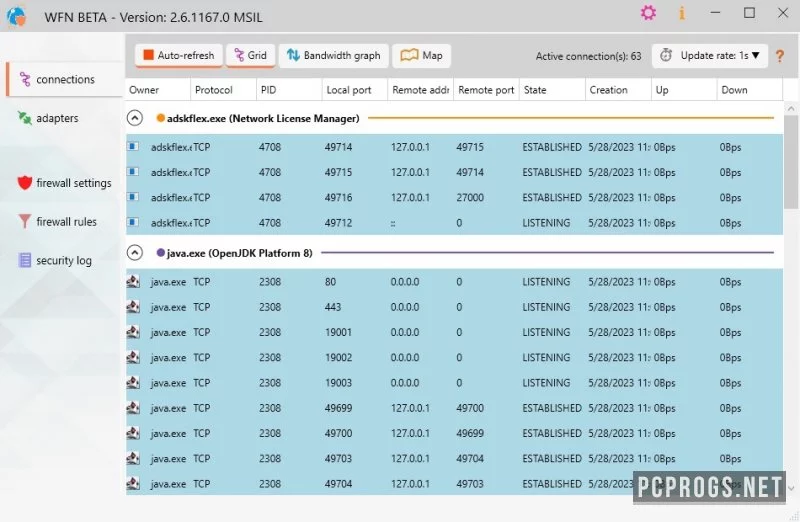Collapse the java.exe OpenJDK group
Viewport: 800px width, 522px height.
point(135,253)
